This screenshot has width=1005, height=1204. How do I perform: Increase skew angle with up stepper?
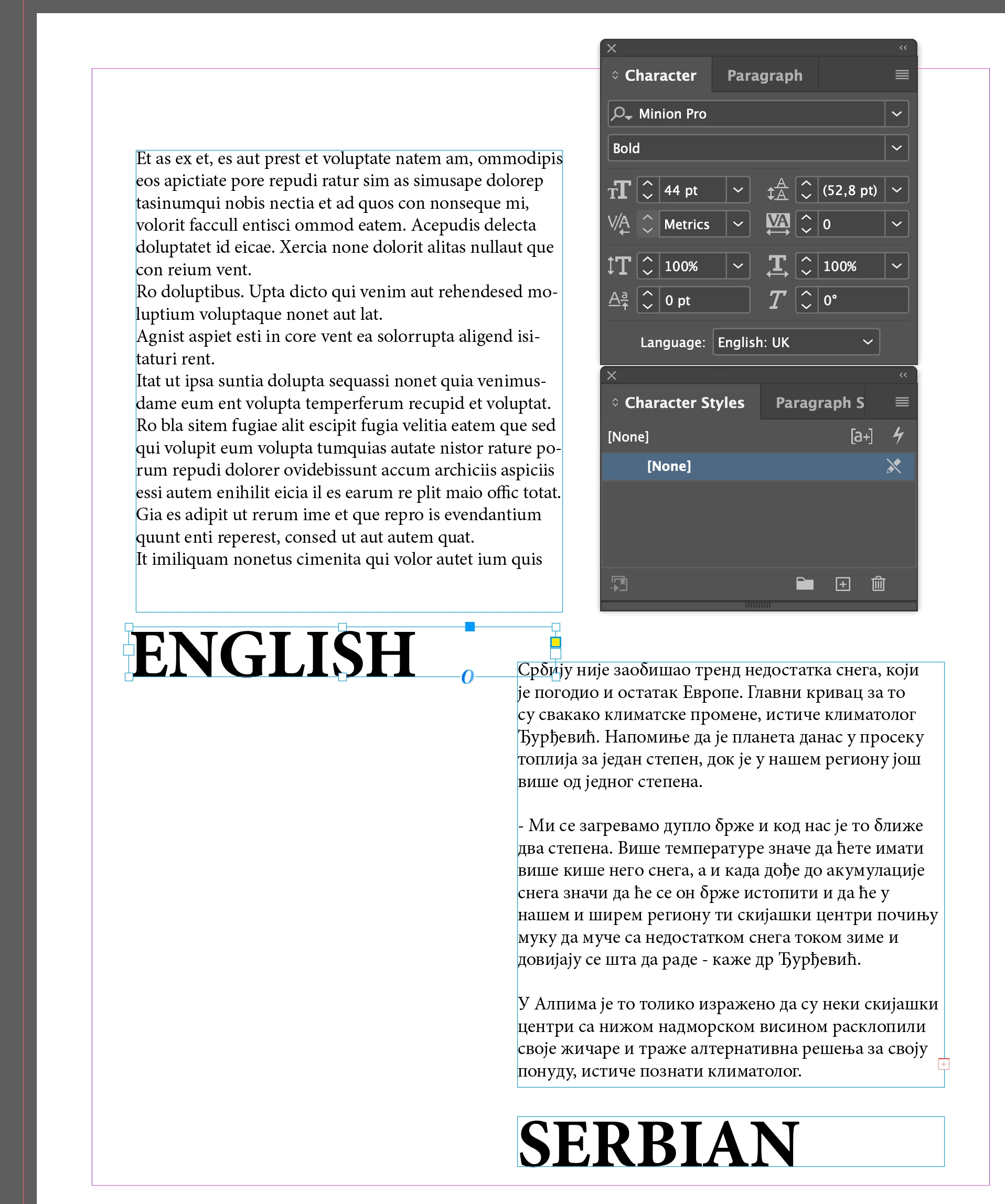(x=806, y=294)
